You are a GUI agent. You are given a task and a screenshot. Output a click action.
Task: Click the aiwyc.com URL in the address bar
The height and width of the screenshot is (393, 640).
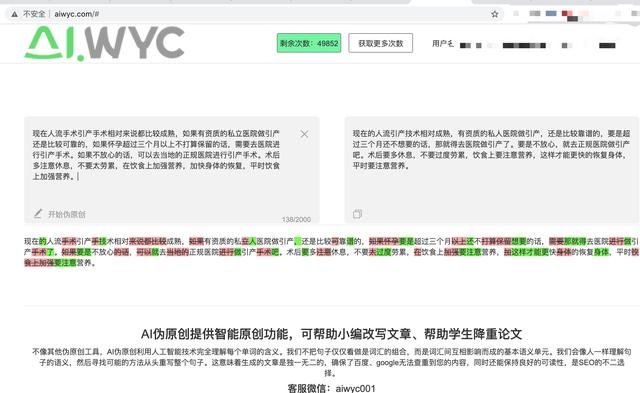click(77, 14)
